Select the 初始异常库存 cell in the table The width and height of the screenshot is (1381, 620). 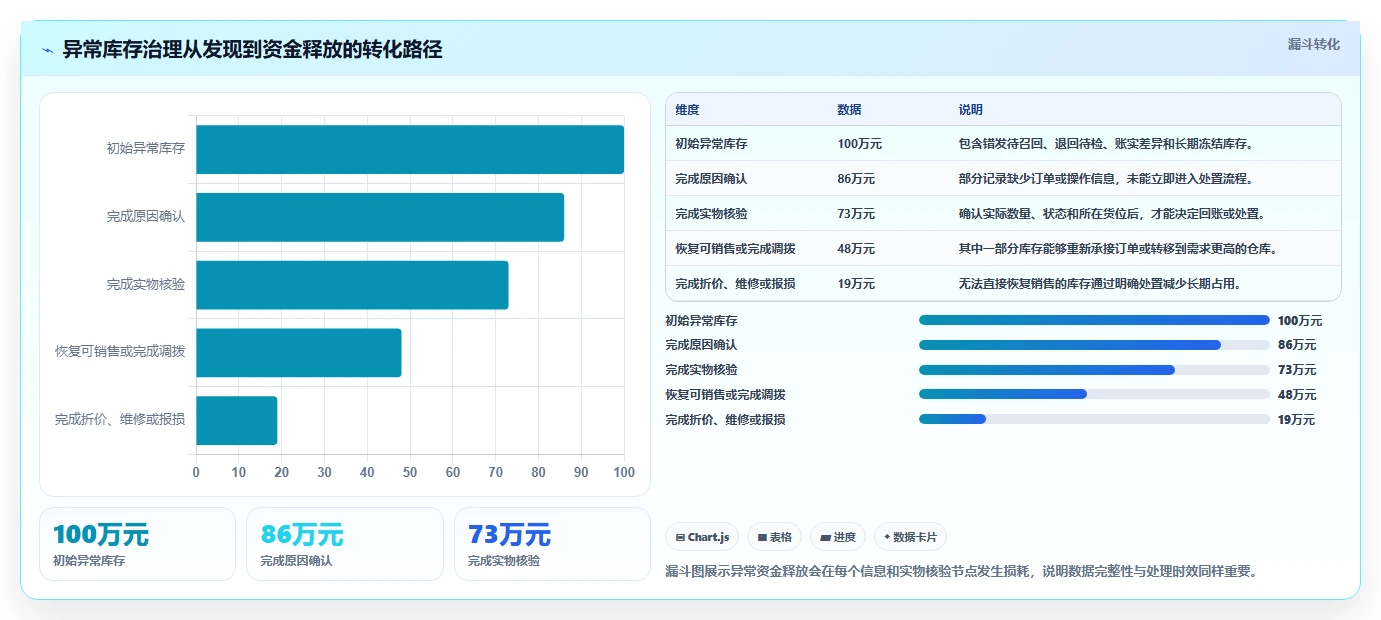[x=711, y=144]
